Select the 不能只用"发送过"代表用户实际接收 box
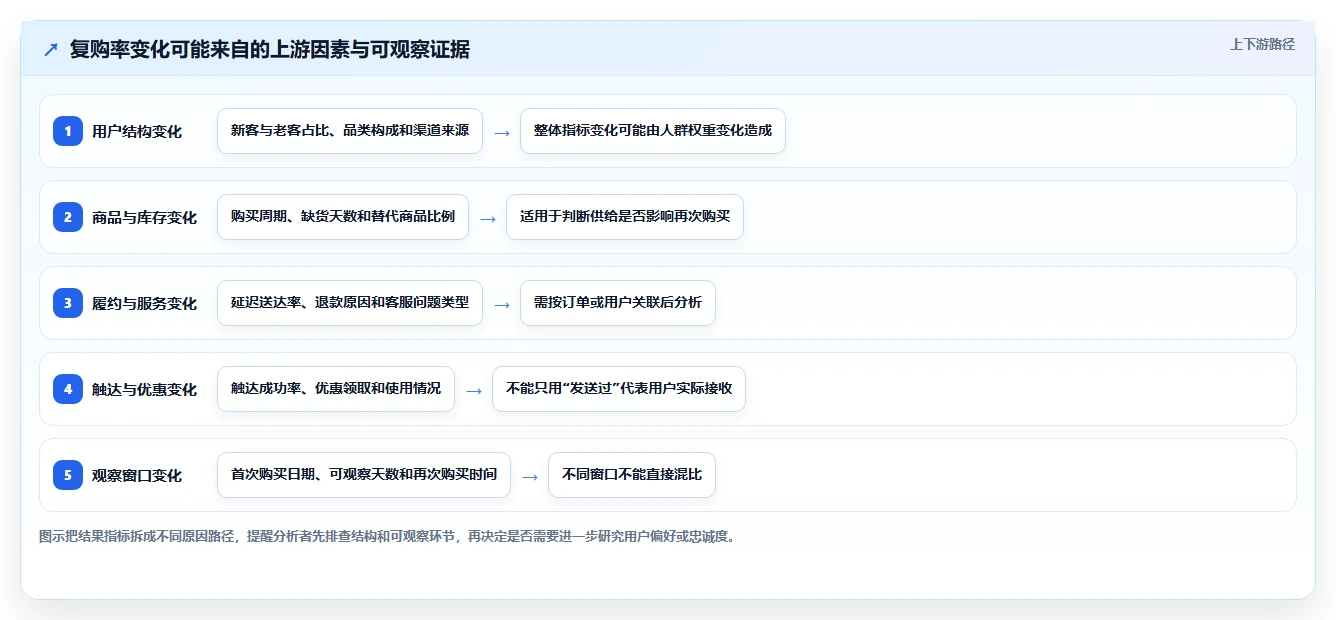1336x620 pixels. click(x=619, y=389)
